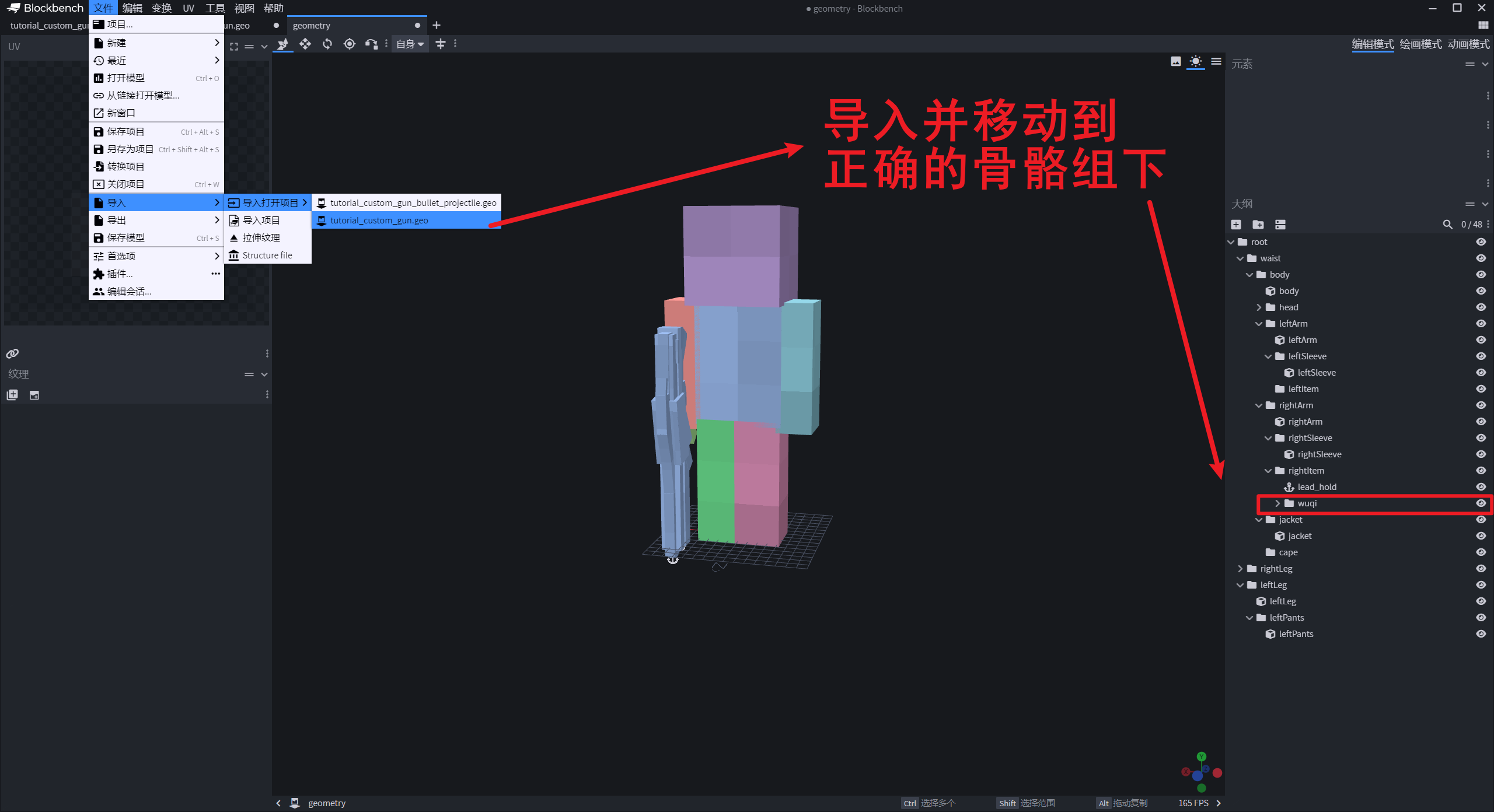1494x812 pixels.
Task: Add a new group in outliner
Action: click(1258, 225)
